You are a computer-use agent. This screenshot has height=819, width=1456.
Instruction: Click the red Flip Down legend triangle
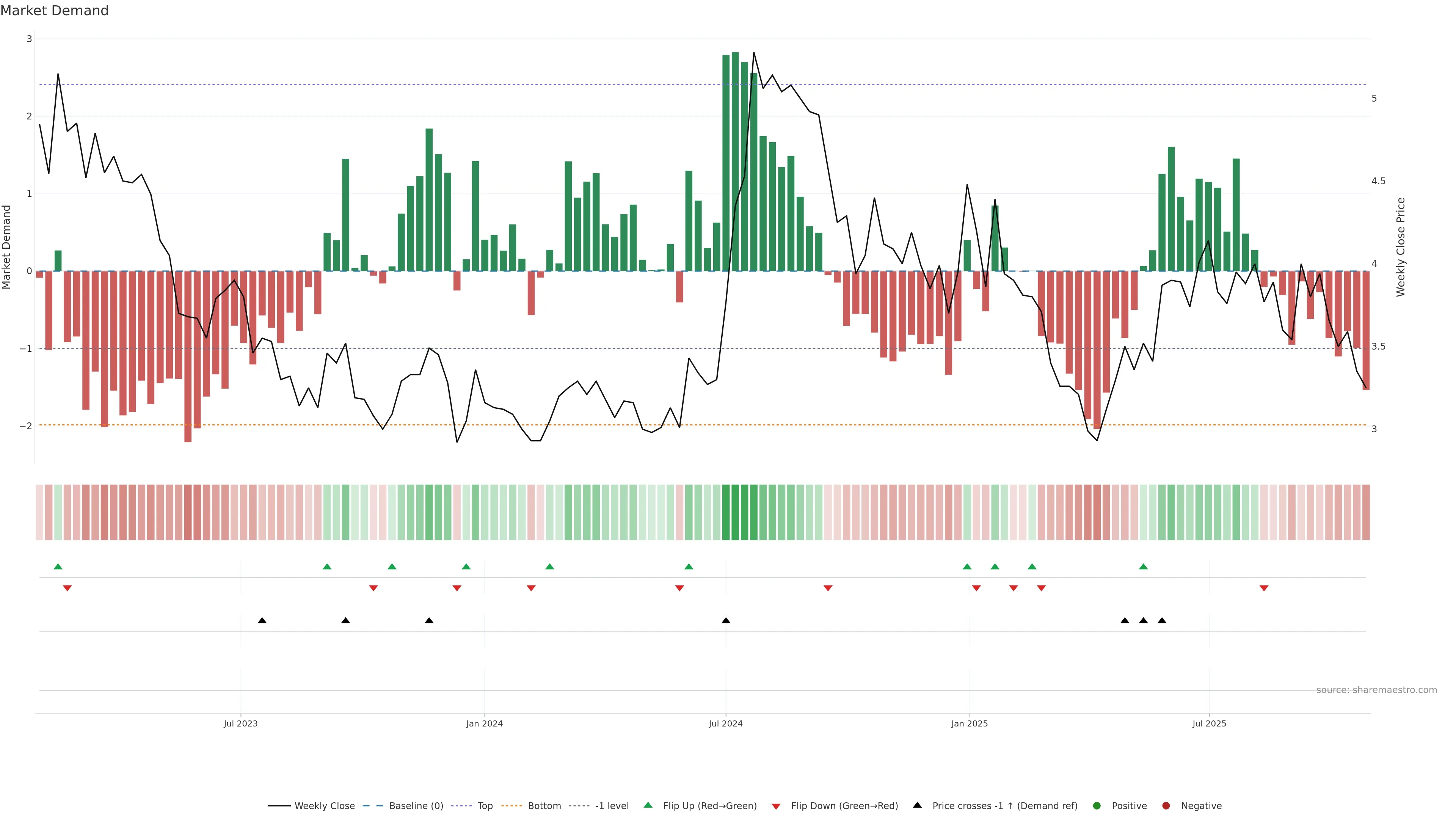[x=776, y=806]
